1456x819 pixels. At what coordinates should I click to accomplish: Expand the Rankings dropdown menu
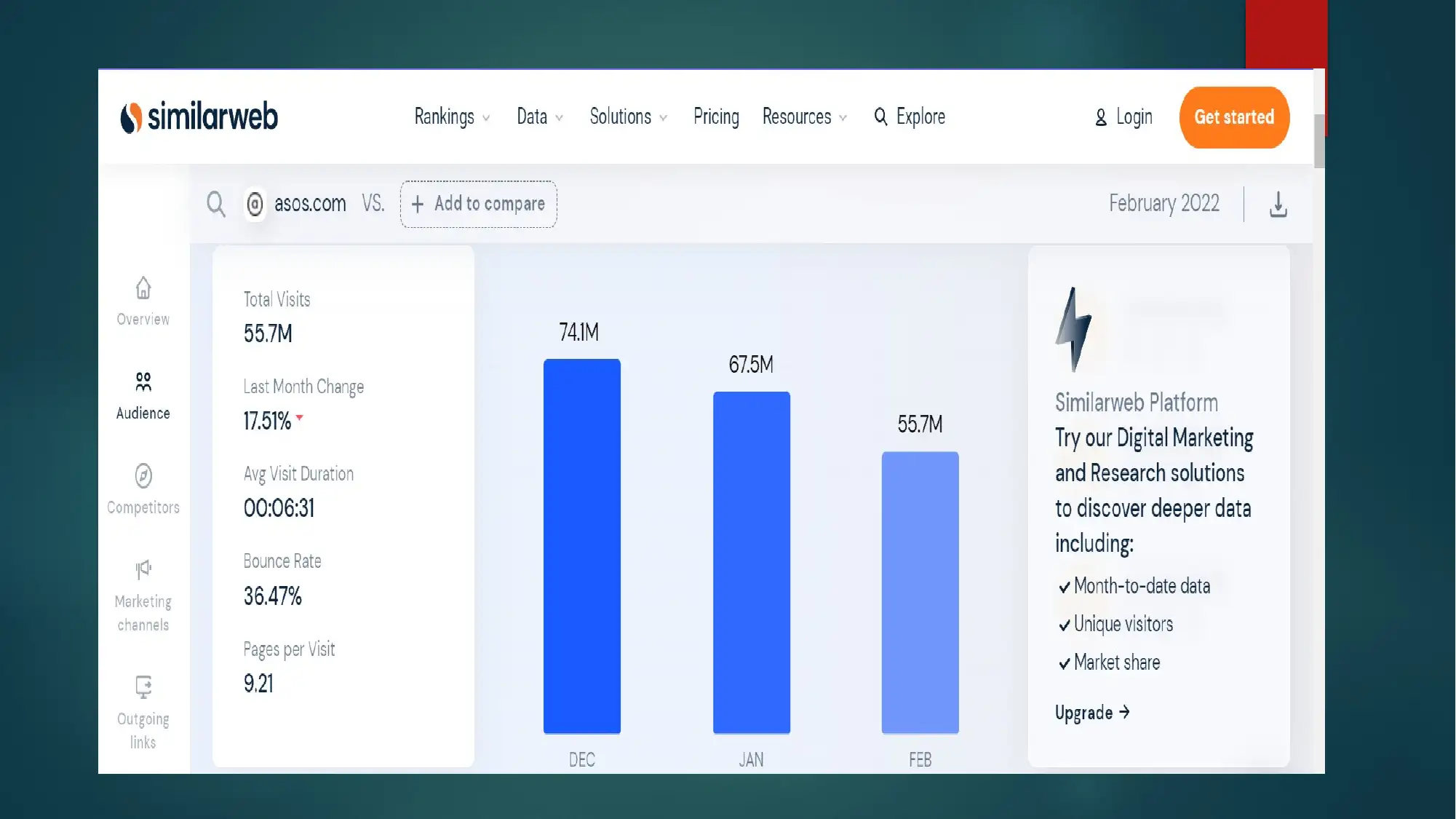pos(452,117)
